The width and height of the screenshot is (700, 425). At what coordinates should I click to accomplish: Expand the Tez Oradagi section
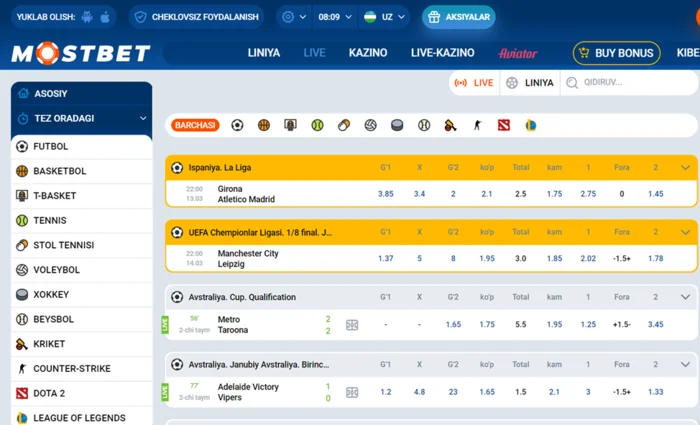pyautogui.click(x=81, y=118)
